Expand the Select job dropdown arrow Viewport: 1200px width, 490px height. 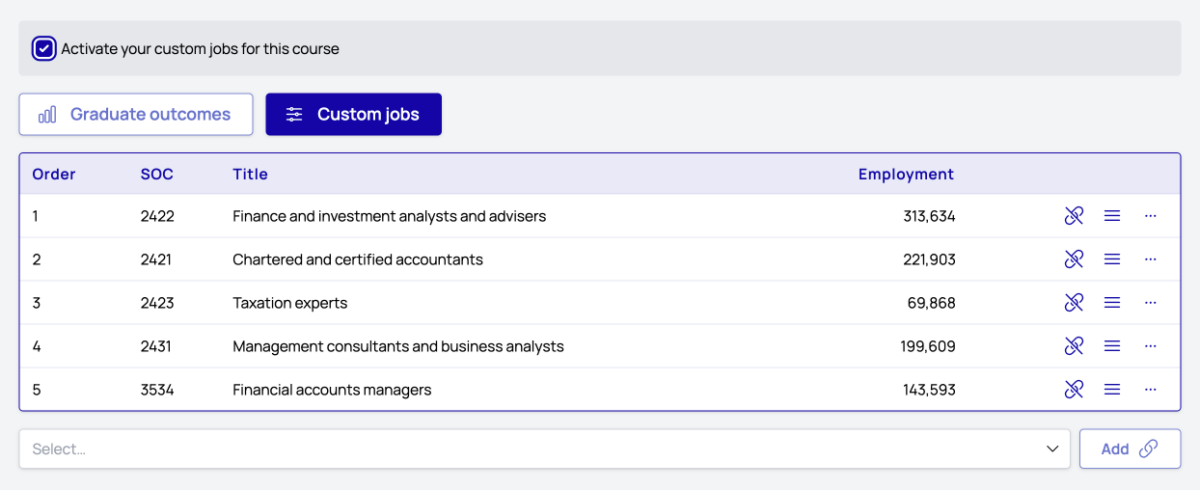point(1052,449)
